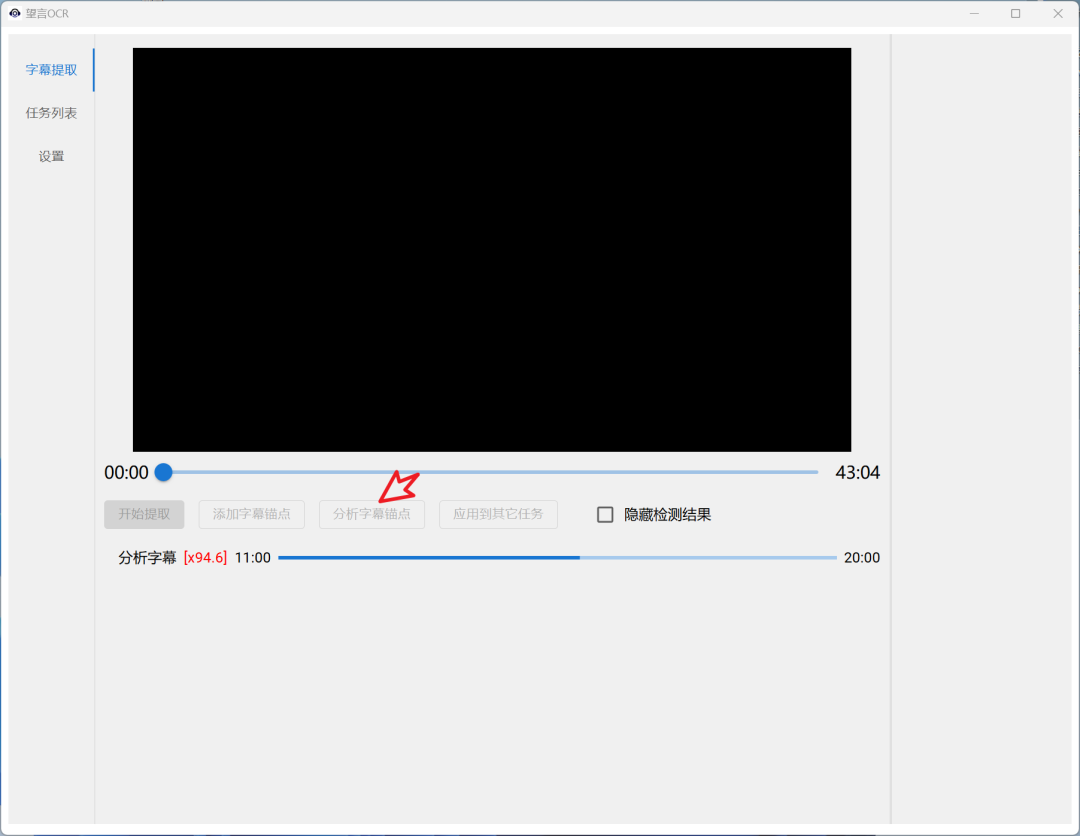The height and width of the screenshot is (836, 1080).
Task: Select the 分析字幕锚点 button
Action: [x=372, y=514]
